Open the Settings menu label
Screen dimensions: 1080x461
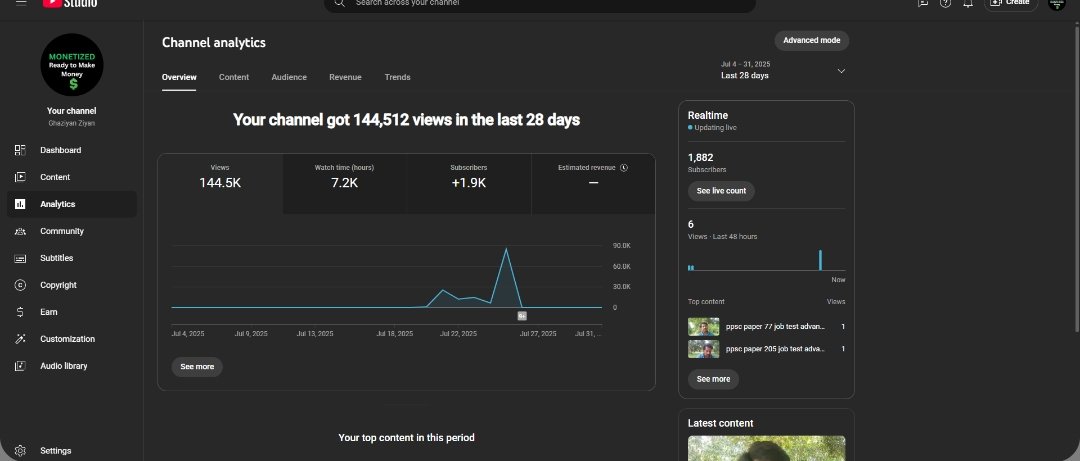56,451
